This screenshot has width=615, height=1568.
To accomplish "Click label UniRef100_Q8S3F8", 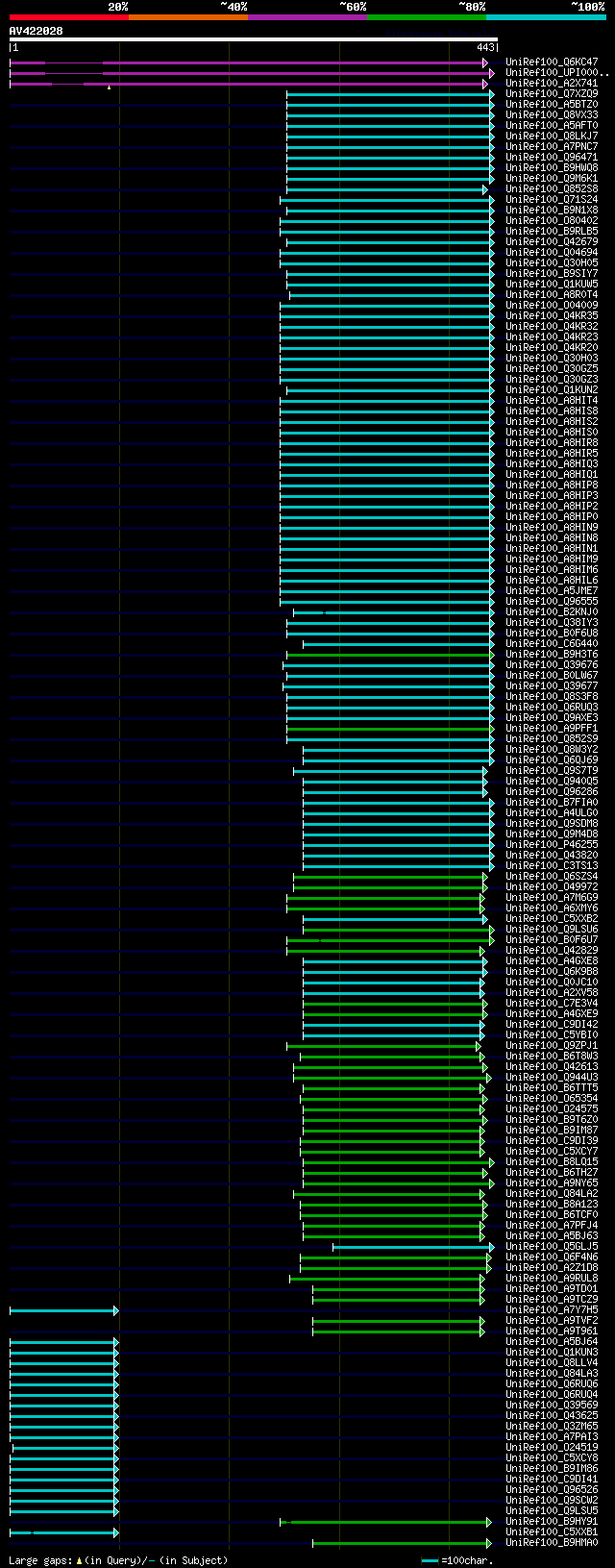I will [552, 697].
